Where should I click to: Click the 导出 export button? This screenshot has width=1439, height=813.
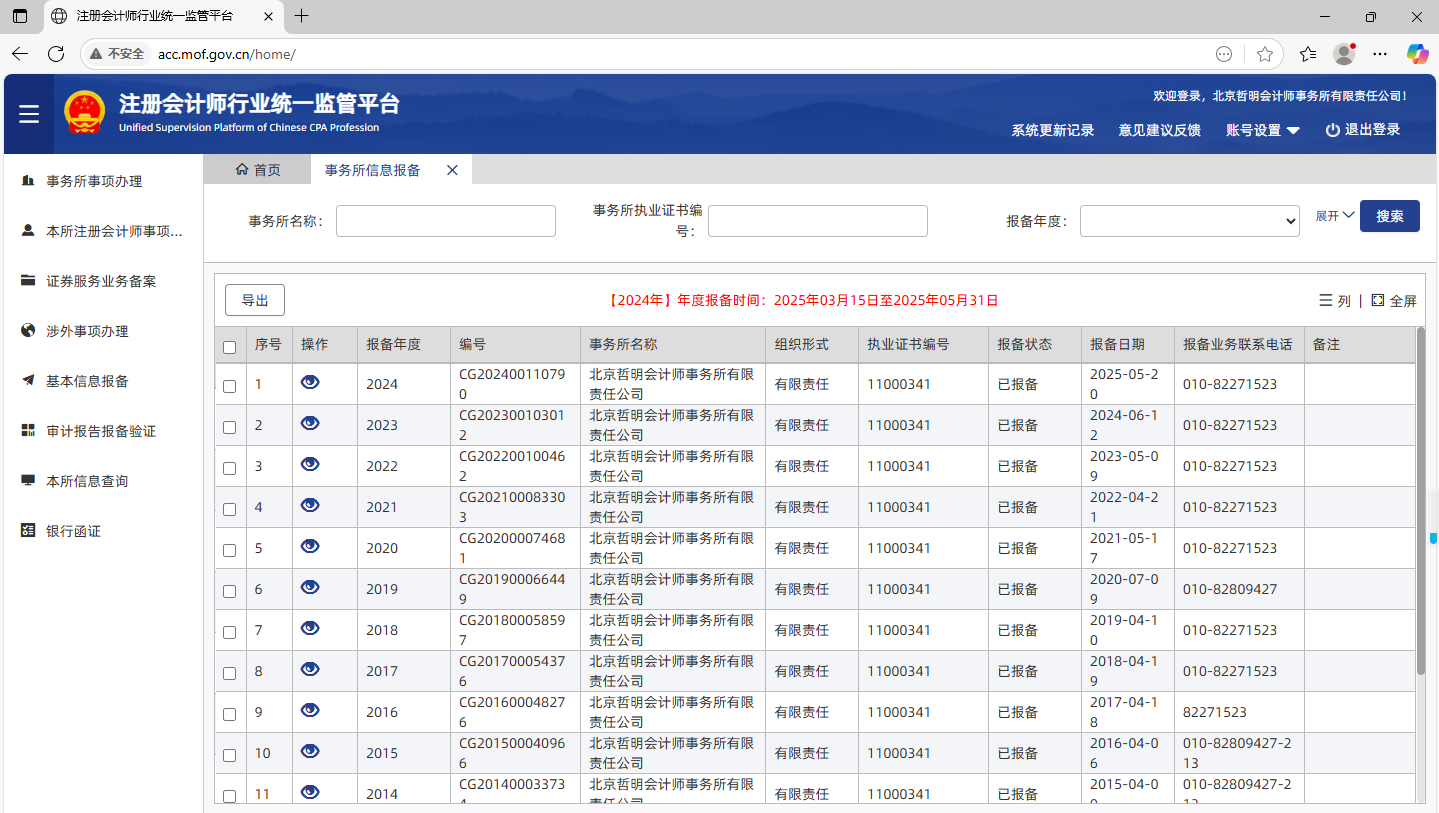(x=255, y=300)
